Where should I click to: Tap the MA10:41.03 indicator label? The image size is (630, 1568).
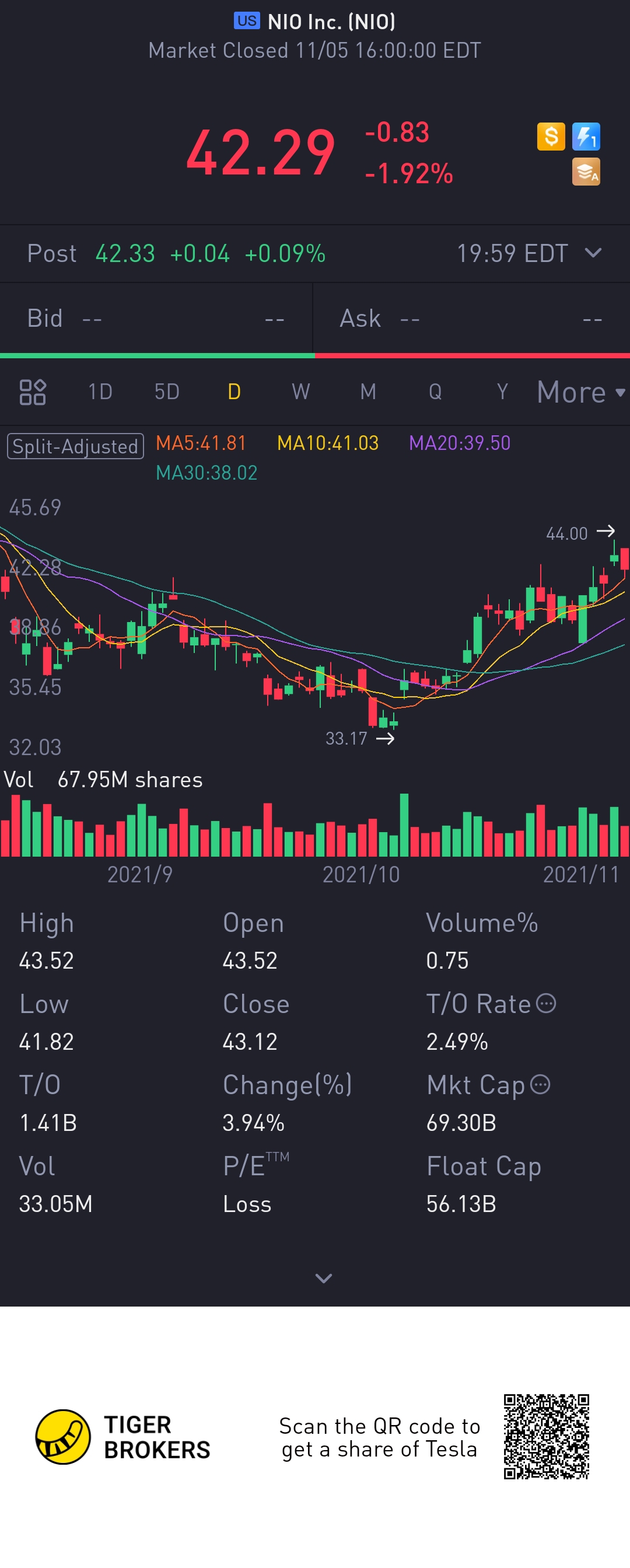pos(327,443)
